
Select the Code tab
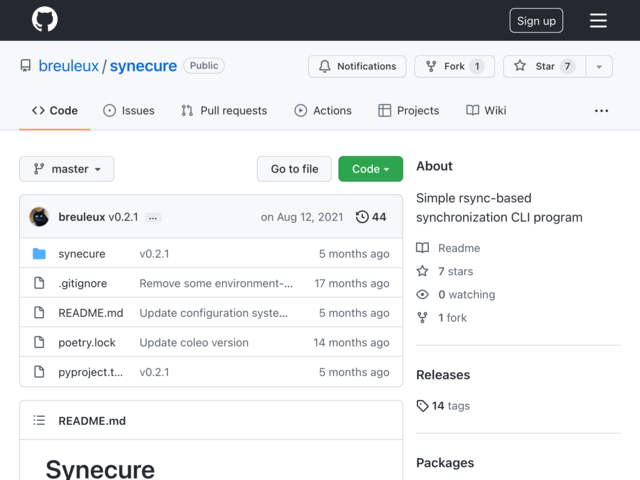click(x=55, y=111)
